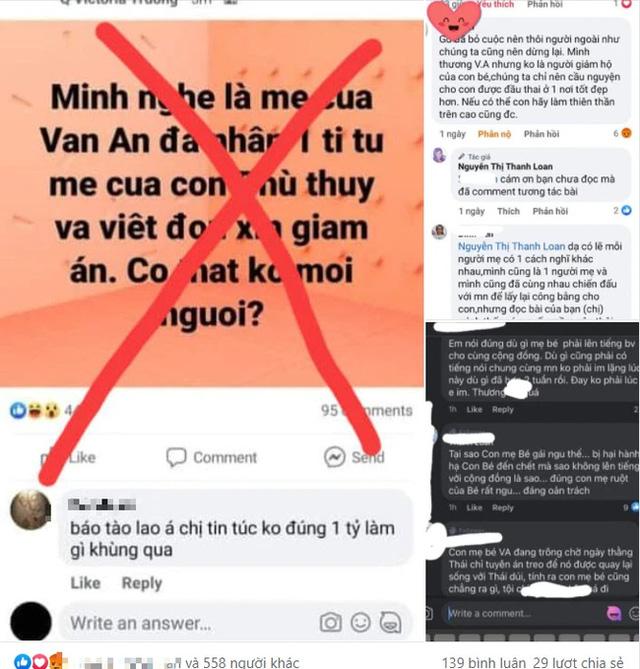Click the commenter's round profile avatar
This screenshot has width=640, height=669.
[x=30, y=509]
